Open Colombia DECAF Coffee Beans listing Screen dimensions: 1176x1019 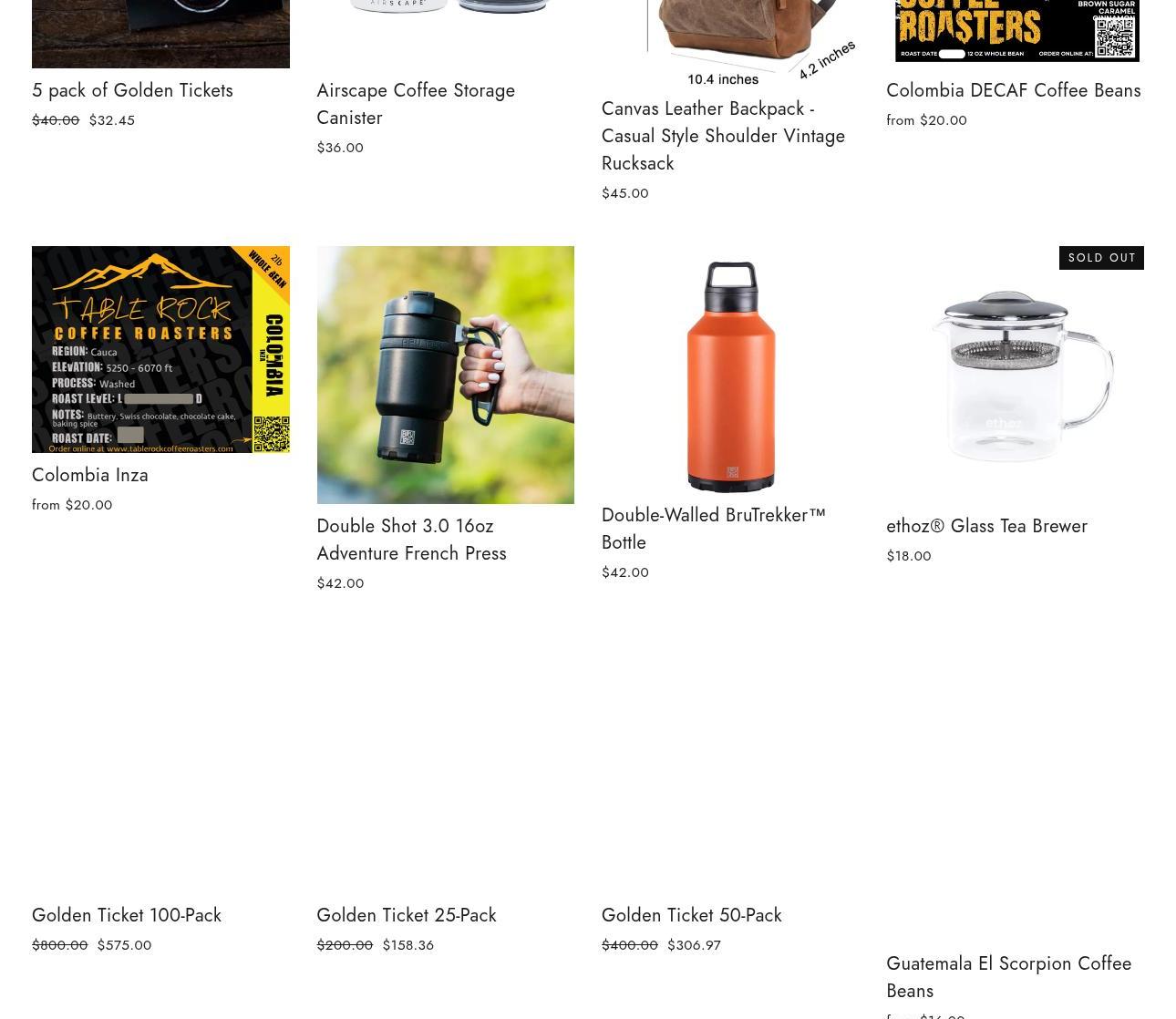[1013, 90]
